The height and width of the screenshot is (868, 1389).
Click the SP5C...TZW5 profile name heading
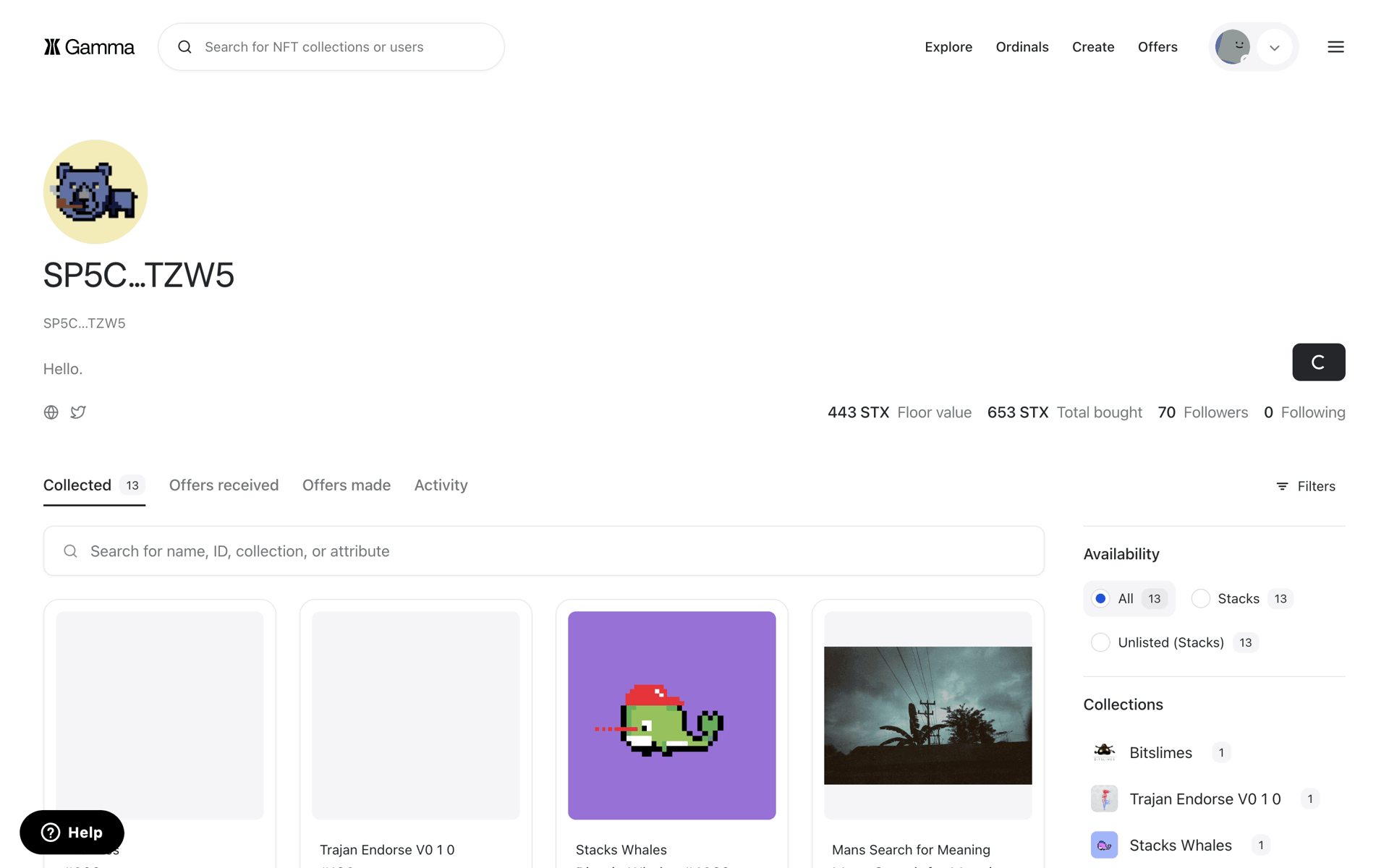[x=139, y=275]
